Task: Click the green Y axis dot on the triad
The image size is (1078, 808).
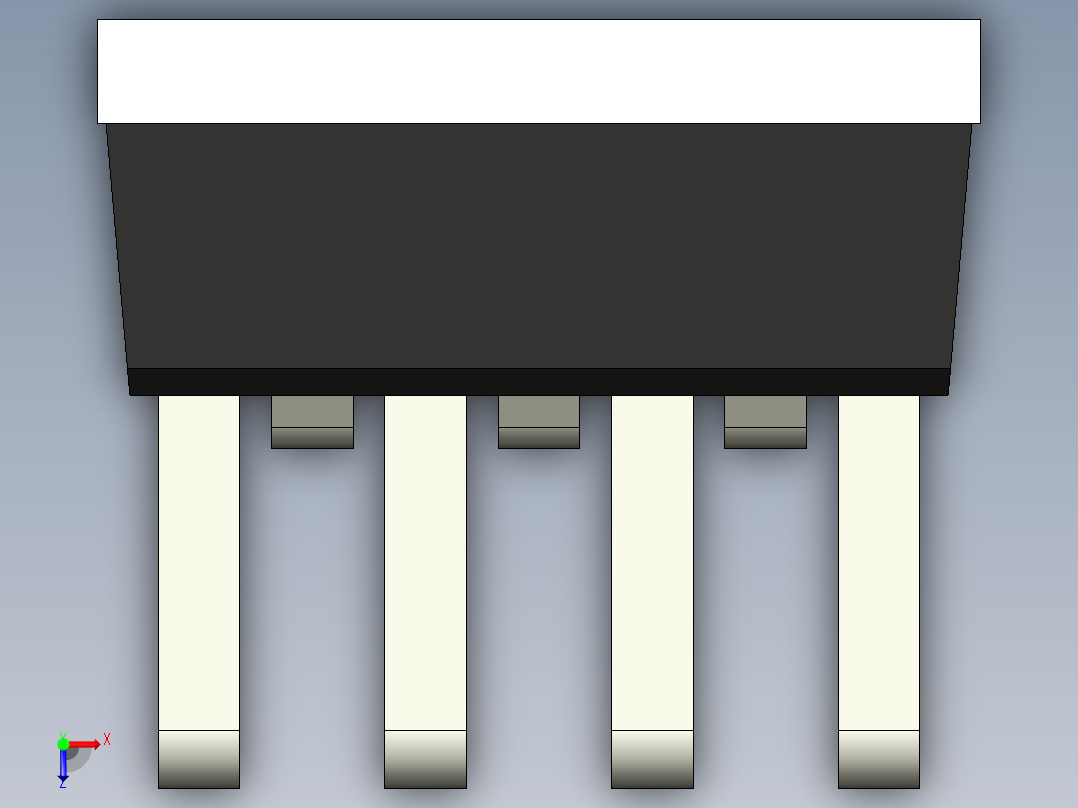Action: coord(63,744)
